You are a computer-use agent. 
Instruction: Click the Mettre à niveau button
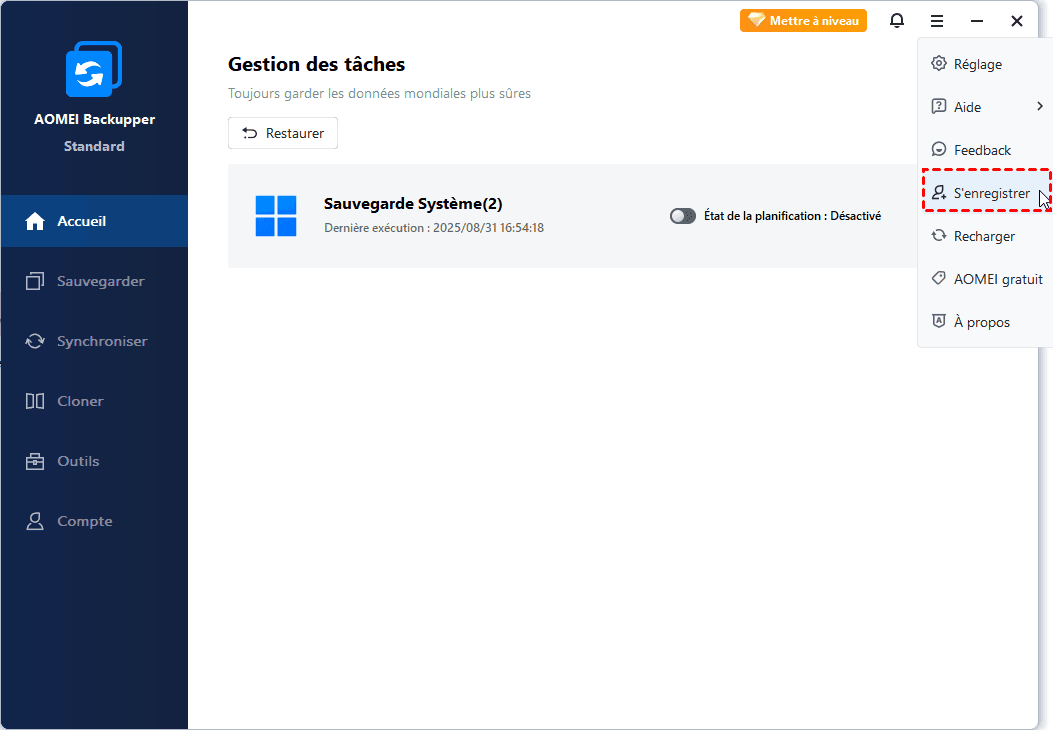pyautogui.click(x=803, y=20)
